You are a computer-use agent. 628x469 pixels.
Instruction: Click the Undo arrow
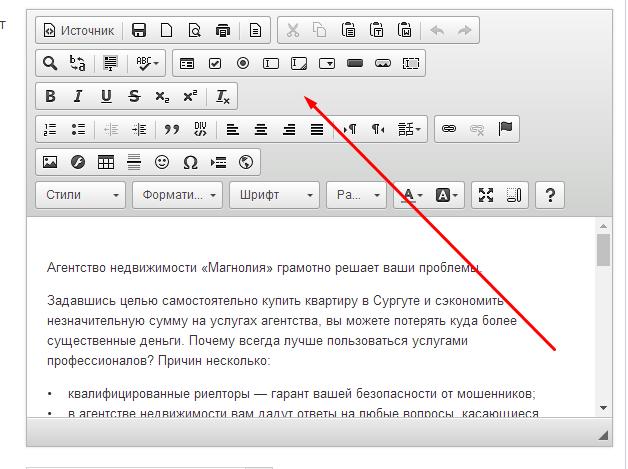[437, 30]
